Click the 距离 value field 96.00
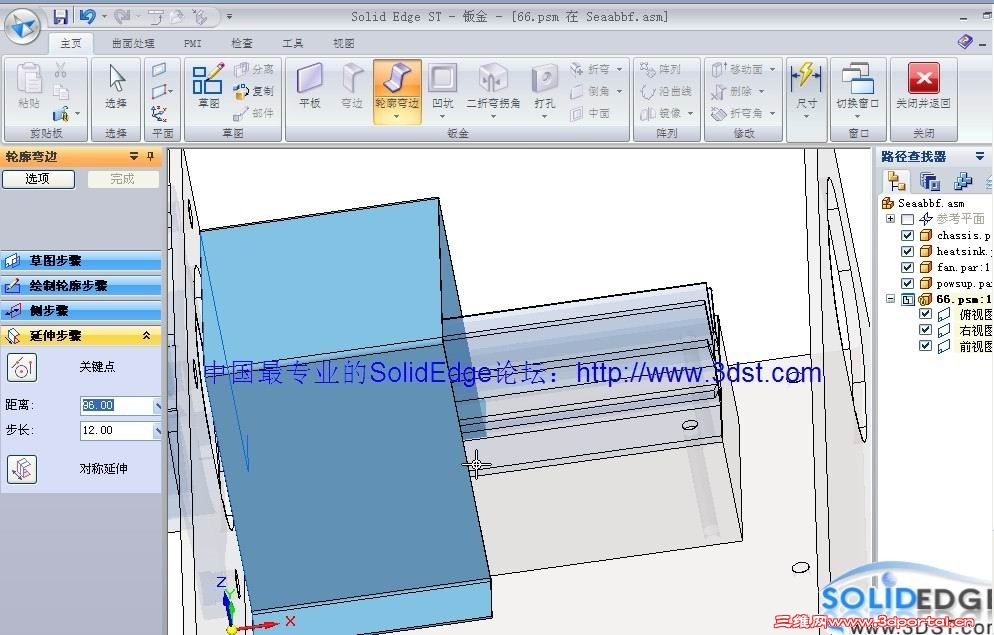The height and width of the screenshot is (635, 994). click(x=117, y=406)
